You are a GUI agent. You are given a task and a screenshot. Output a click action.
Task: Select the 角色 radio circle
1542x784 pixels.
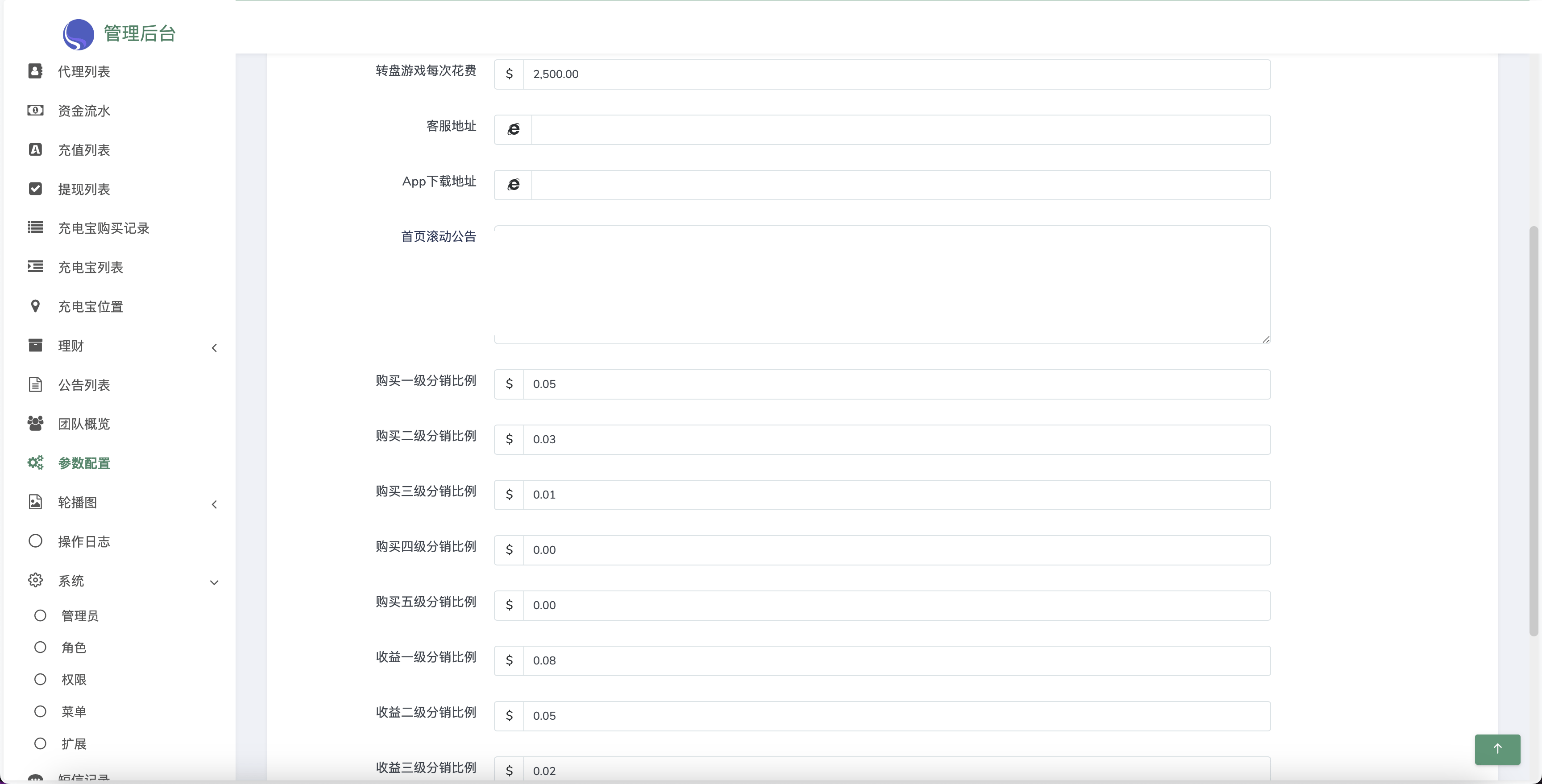pyautogui.click(x=40, y=647)
